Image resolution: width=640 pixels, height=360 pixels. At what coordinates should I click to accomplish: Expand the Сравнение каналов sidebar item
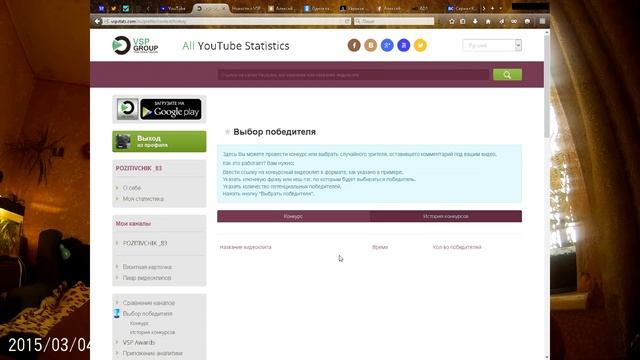149,303
